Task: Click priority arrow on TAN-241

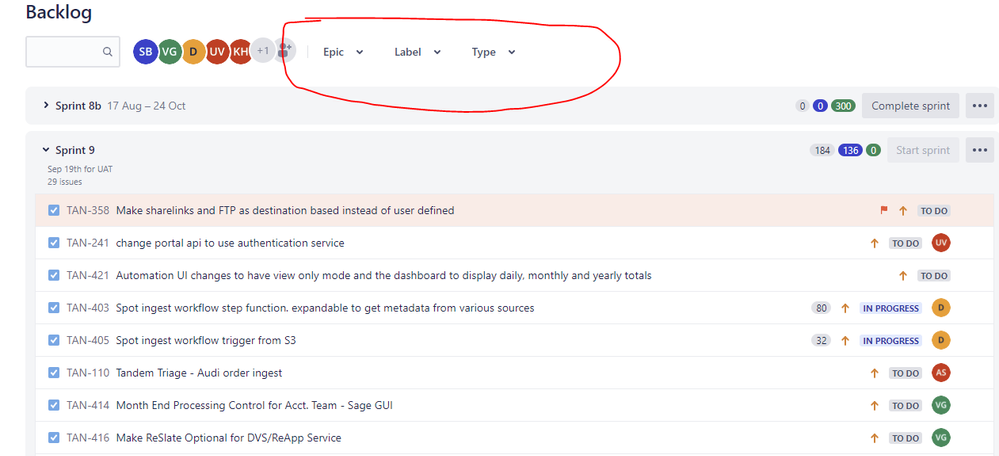Action: (x=874, y=243)
